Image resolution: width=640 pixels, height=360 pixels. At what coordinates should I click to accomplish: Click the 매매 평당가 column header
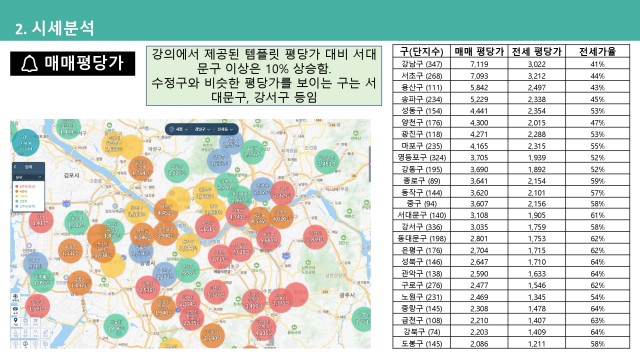coord(479,51)
